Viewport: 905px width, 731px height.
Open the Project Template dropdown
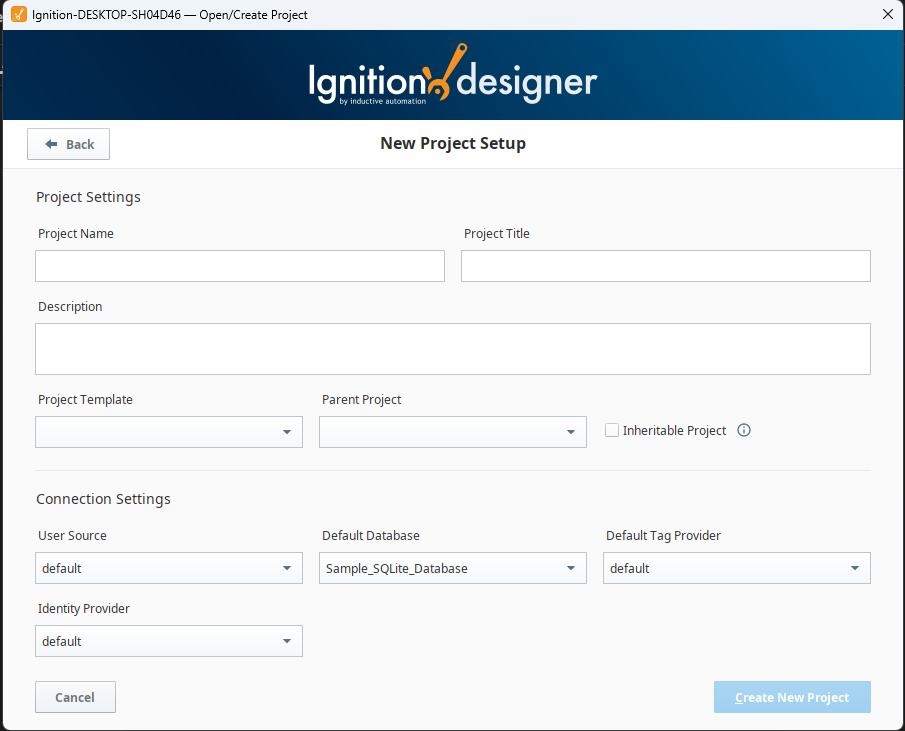(x=169, y=432)
